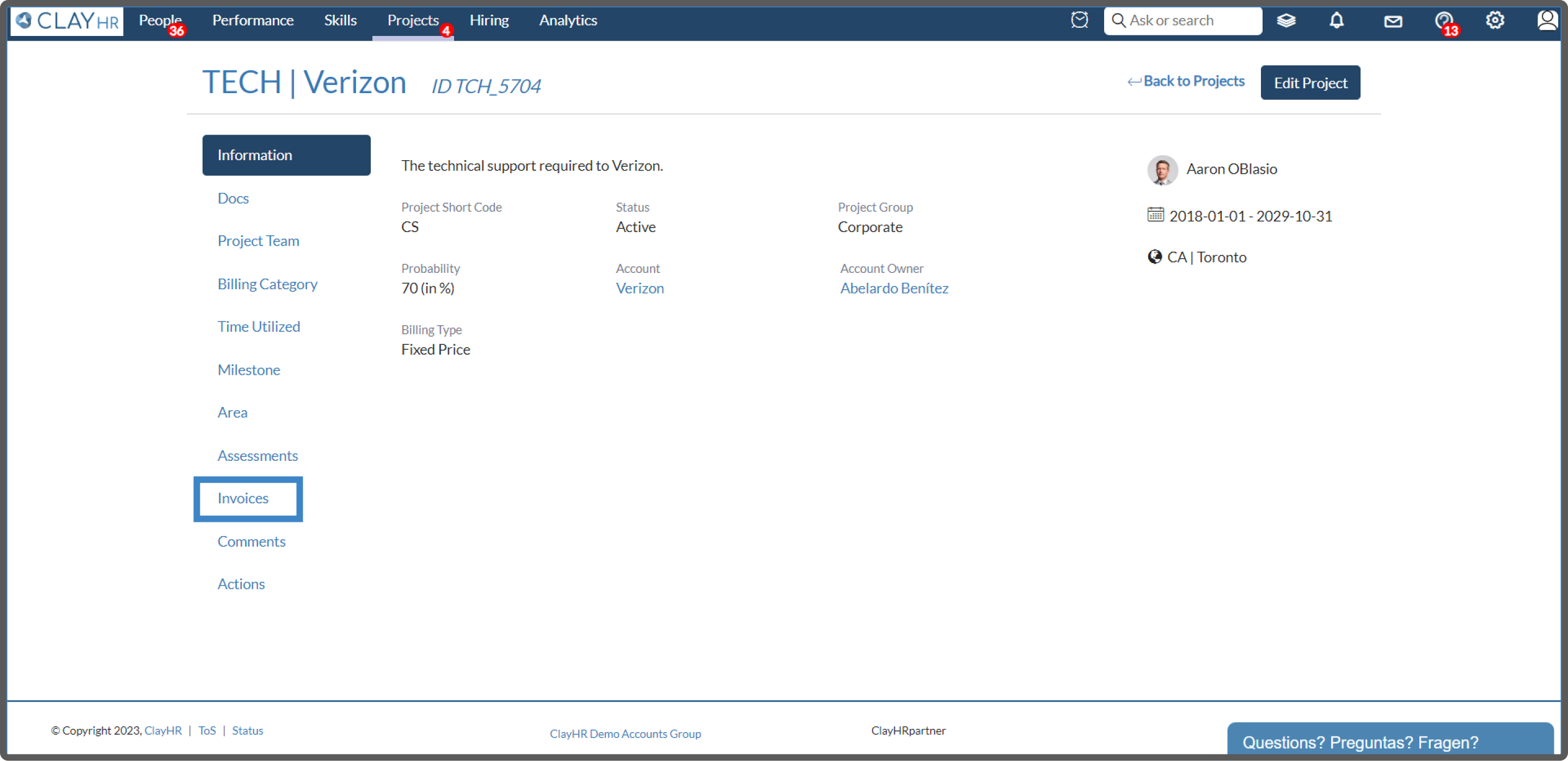Select the Area tab
This screenshot has width=1568, height=761.
(232, 413)
